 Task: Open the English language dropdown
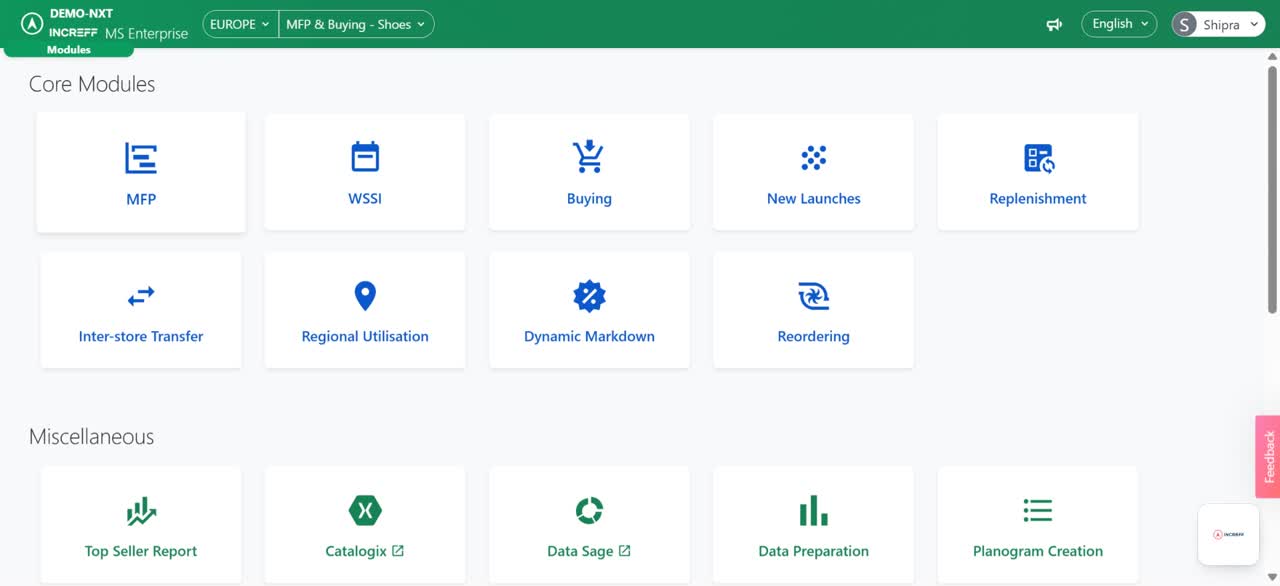(x=1119, y=24)
